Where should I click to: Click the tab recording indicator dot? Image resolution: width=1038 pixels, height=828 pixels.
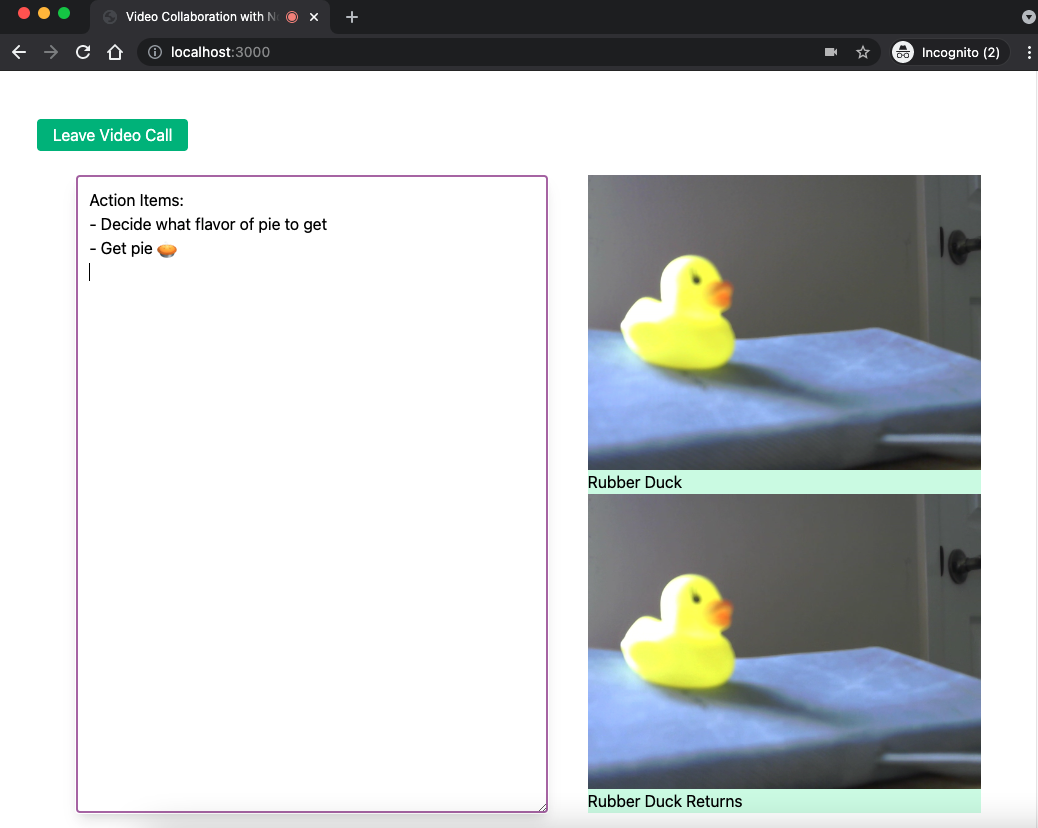point(292,17)
